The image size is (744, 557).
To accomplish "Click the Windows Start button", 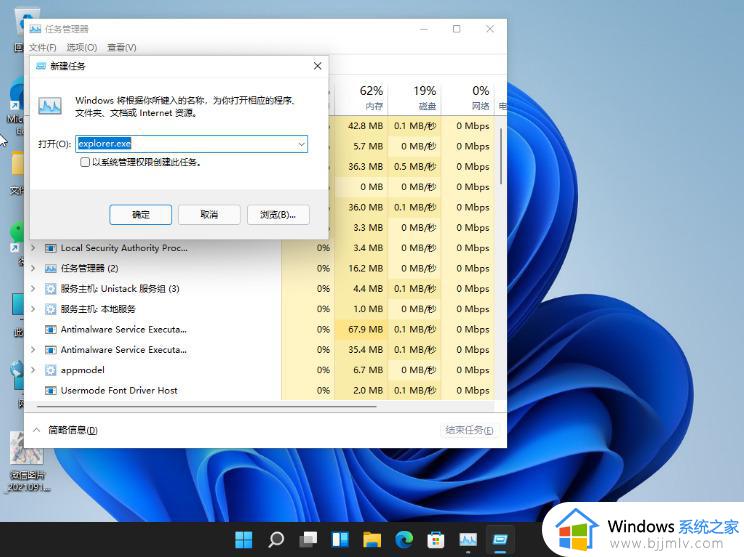I will [244, 539].
